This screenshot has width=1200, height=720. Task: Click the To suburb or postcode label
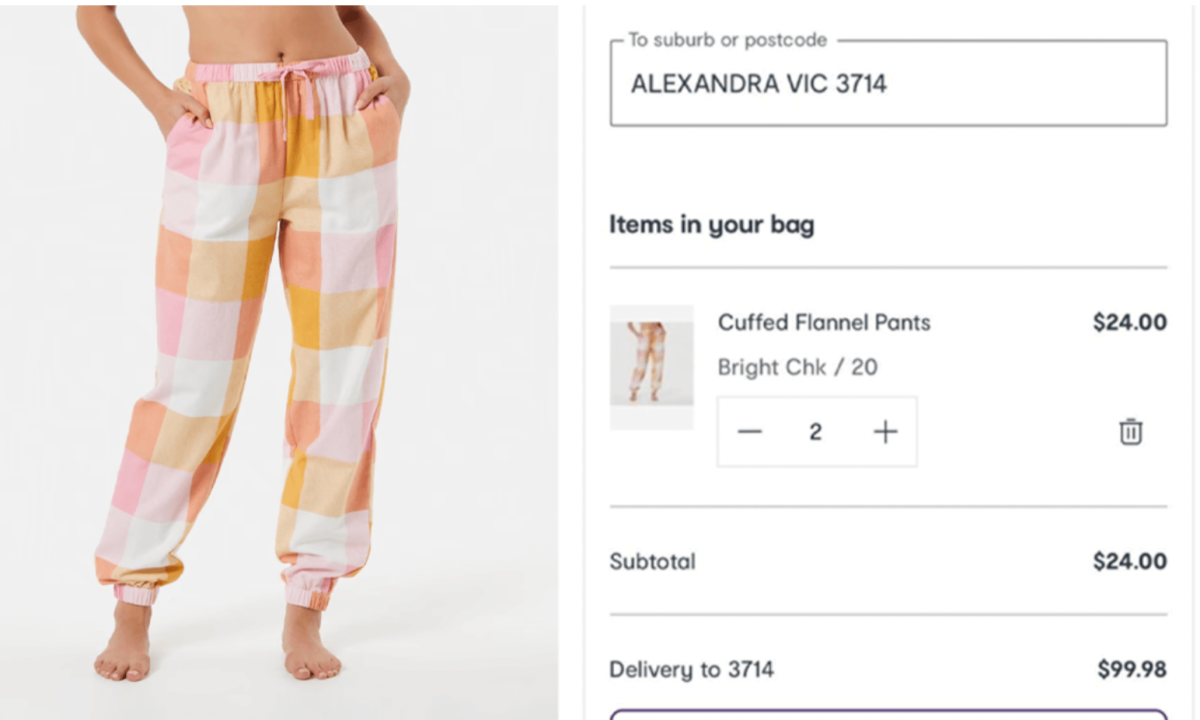pos(727,41)
